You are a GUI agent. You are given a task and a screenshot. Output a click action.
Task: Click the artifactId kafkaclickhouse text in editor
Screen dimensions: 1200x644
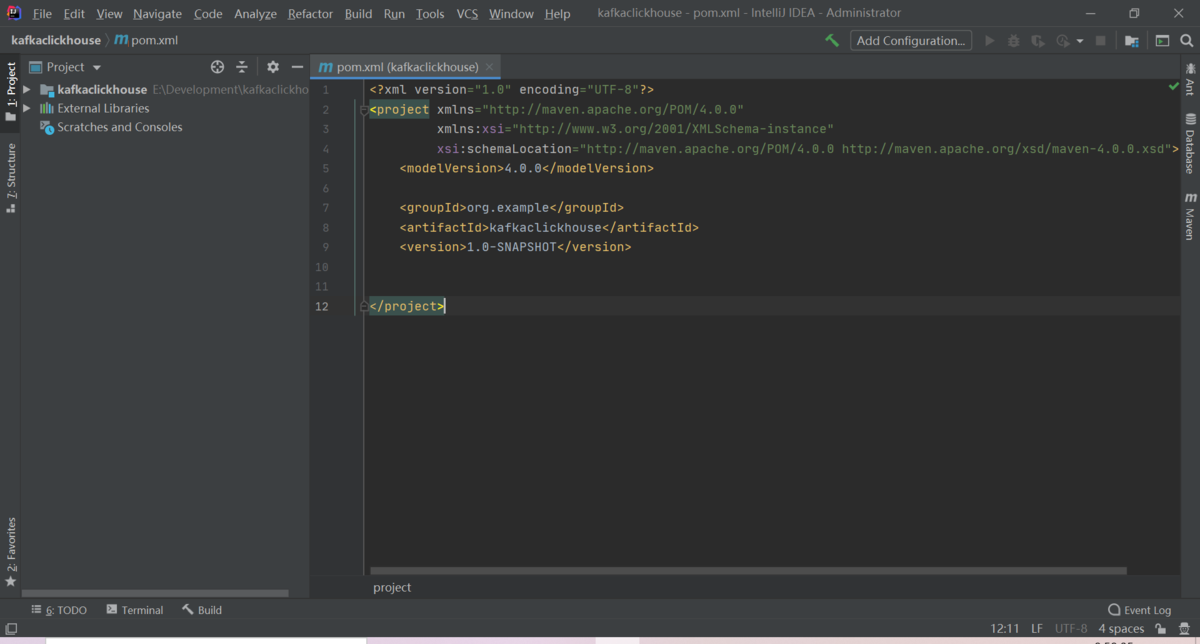coord(545,228)
